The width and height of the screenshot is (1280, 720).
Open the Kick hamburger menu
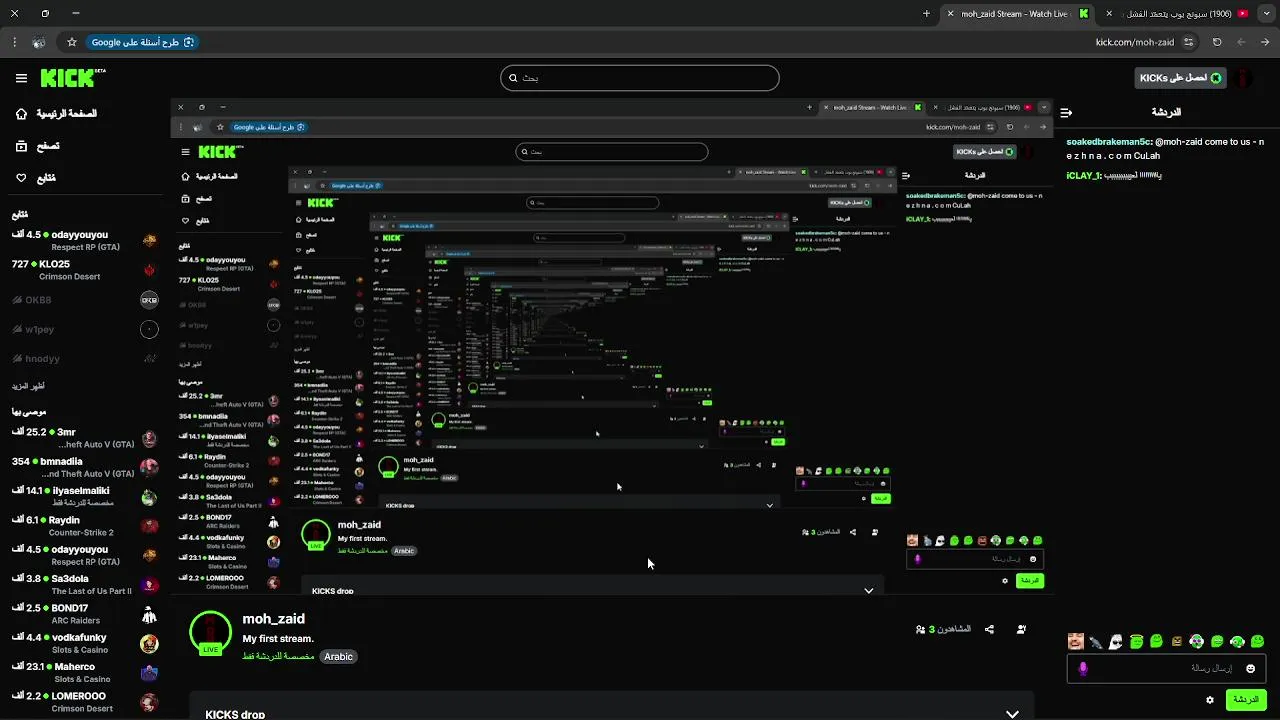click(21, 78)
